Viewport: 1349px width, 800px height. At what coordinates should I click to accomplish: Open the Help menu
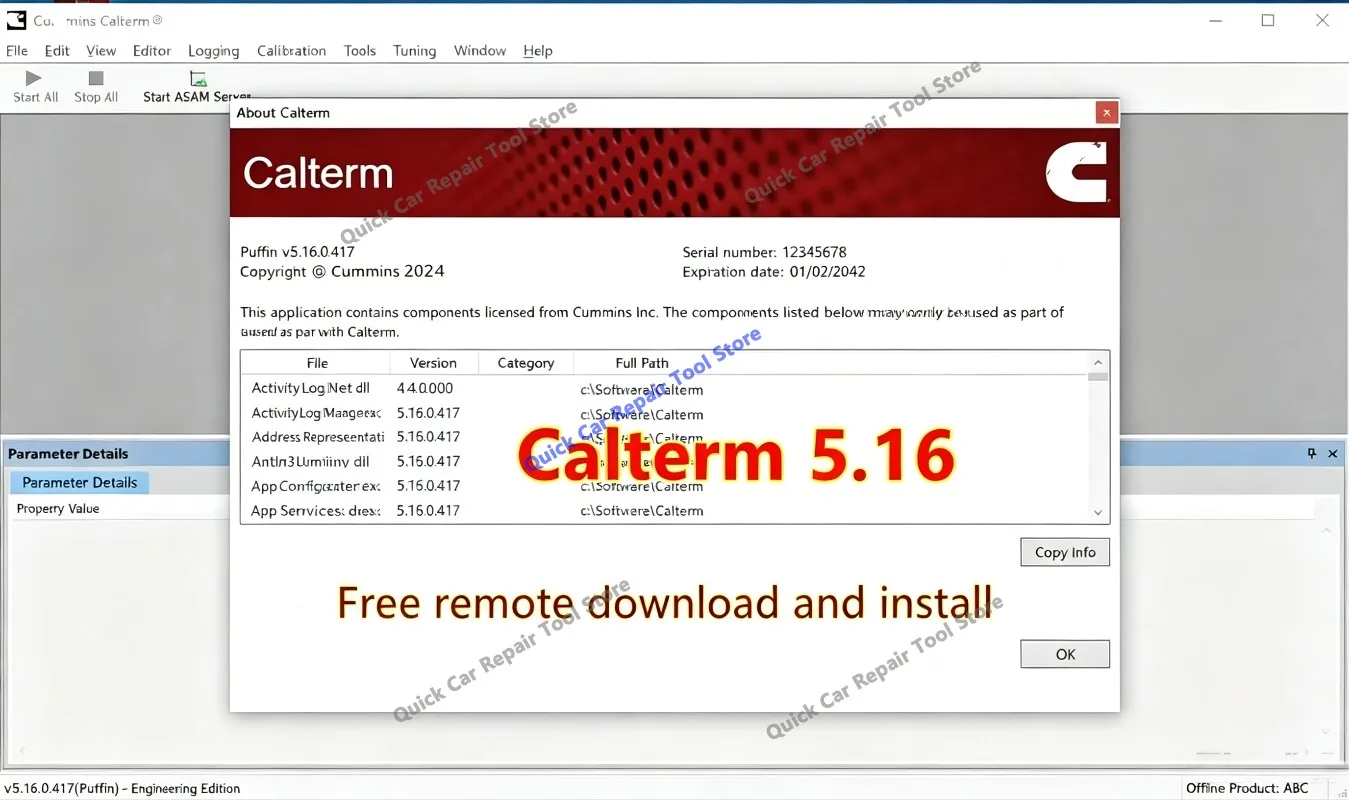(538, 51)
